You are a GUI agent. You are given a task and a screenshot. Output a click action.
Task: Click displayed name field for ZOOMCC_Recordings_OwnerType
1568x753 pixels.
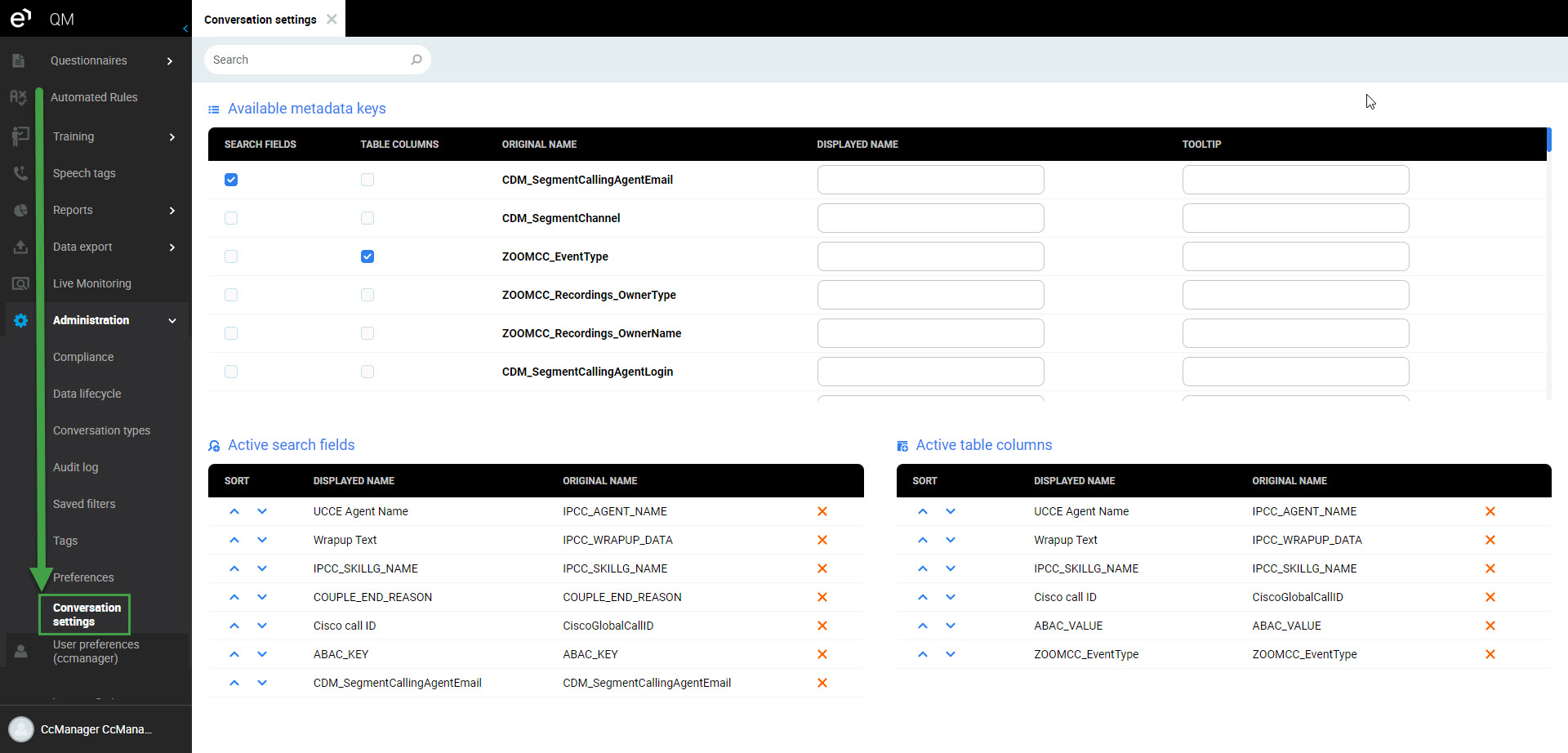tap(930, 295)
